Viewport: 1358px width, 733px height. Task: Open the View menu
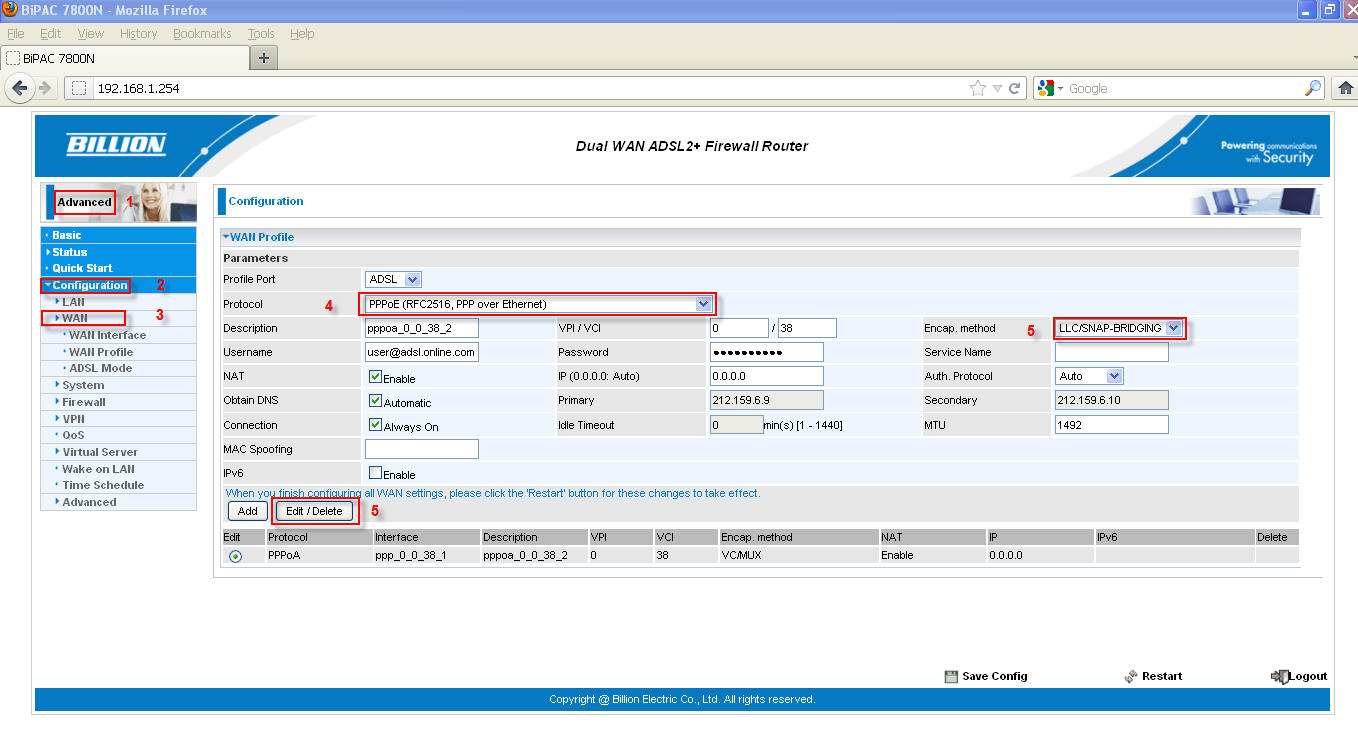click(90, 33)
